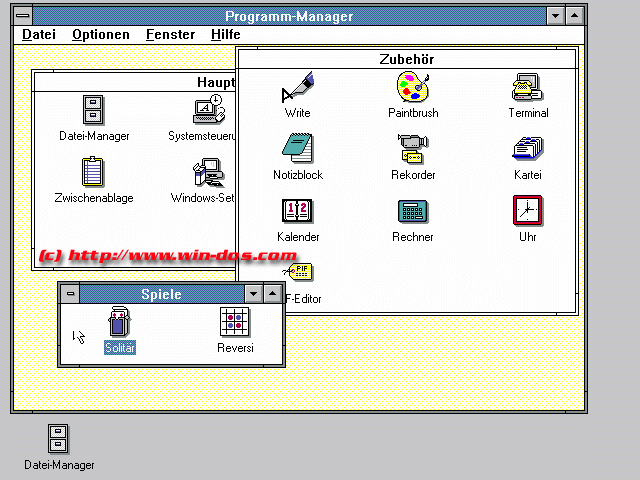Image resolution: width=640 pixels, height=480 pixels.
Task: Open the Spiele window control menu box
Action: [x=69, y=293]
